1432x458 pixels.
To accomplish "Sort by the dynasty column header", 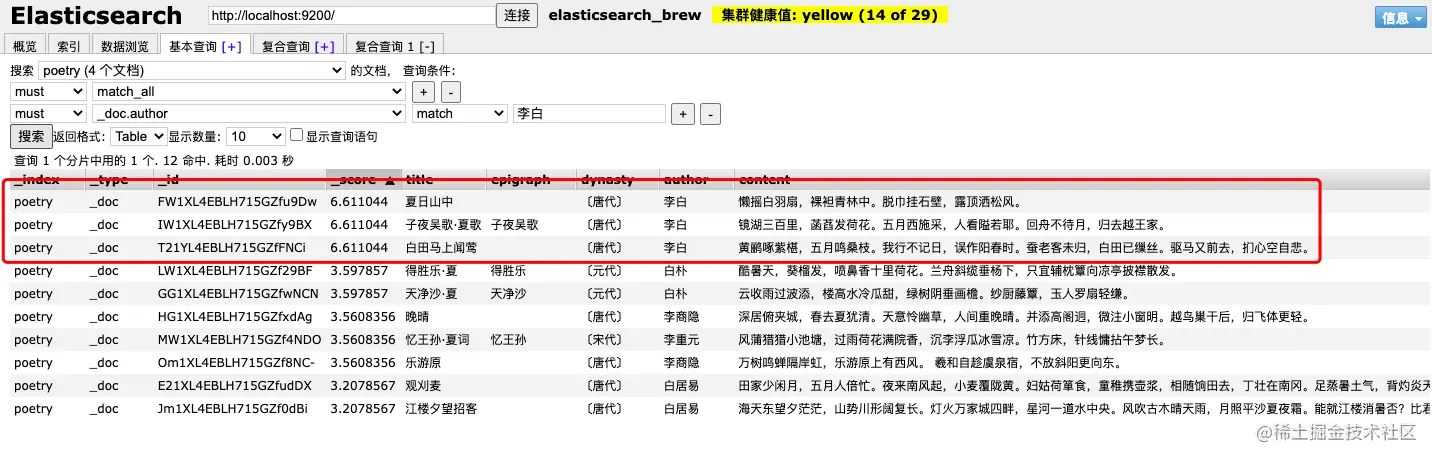I will coord(618,180).
